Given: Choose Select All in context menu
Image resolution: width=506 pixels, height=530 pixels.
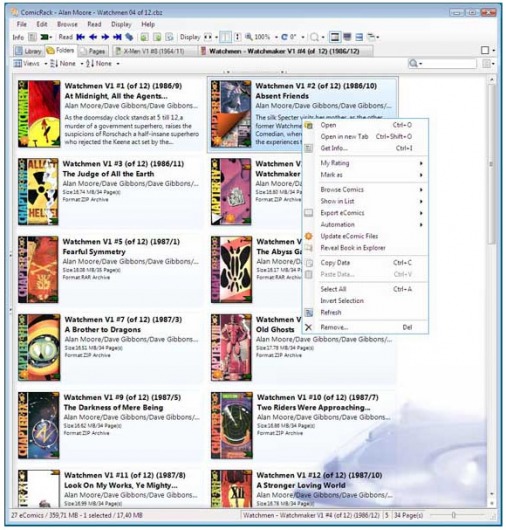Looking at the screenshot, I should (x=366, y=289).
